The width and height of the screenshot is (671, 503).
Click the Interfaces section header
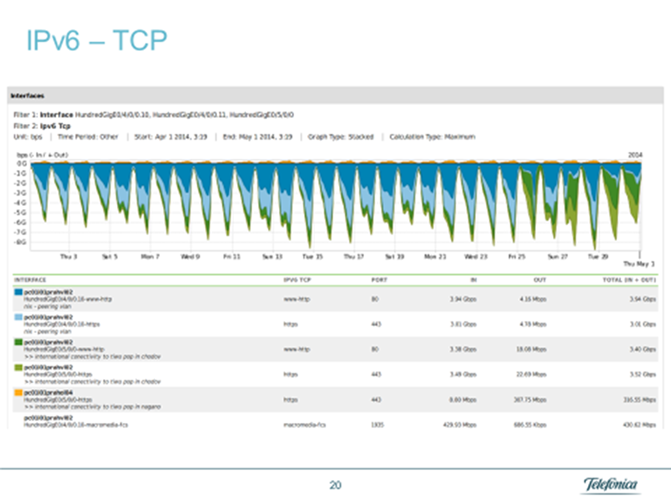click(x=26, y=96)
